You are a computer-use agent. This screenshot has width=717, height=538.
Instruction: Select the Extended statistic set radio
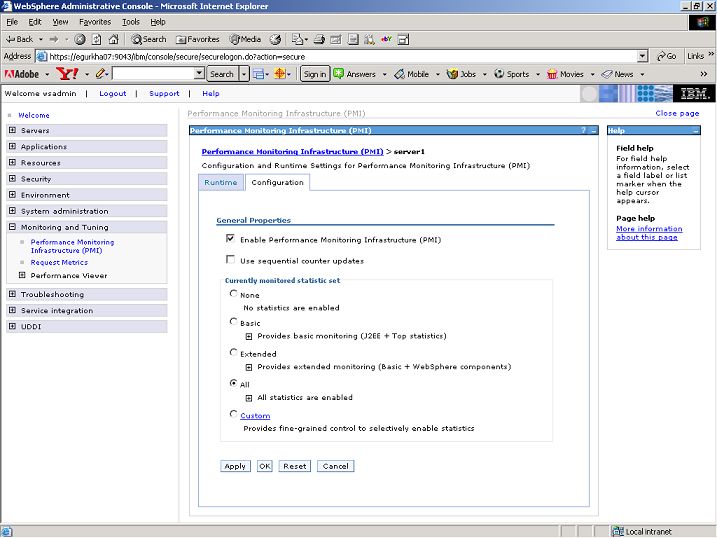[233, 352]
